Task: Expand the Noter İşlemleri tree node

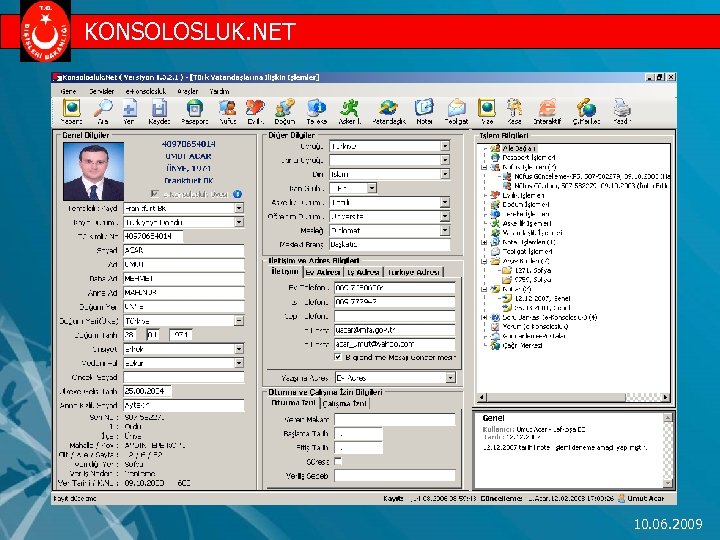Action: [484, 242]
